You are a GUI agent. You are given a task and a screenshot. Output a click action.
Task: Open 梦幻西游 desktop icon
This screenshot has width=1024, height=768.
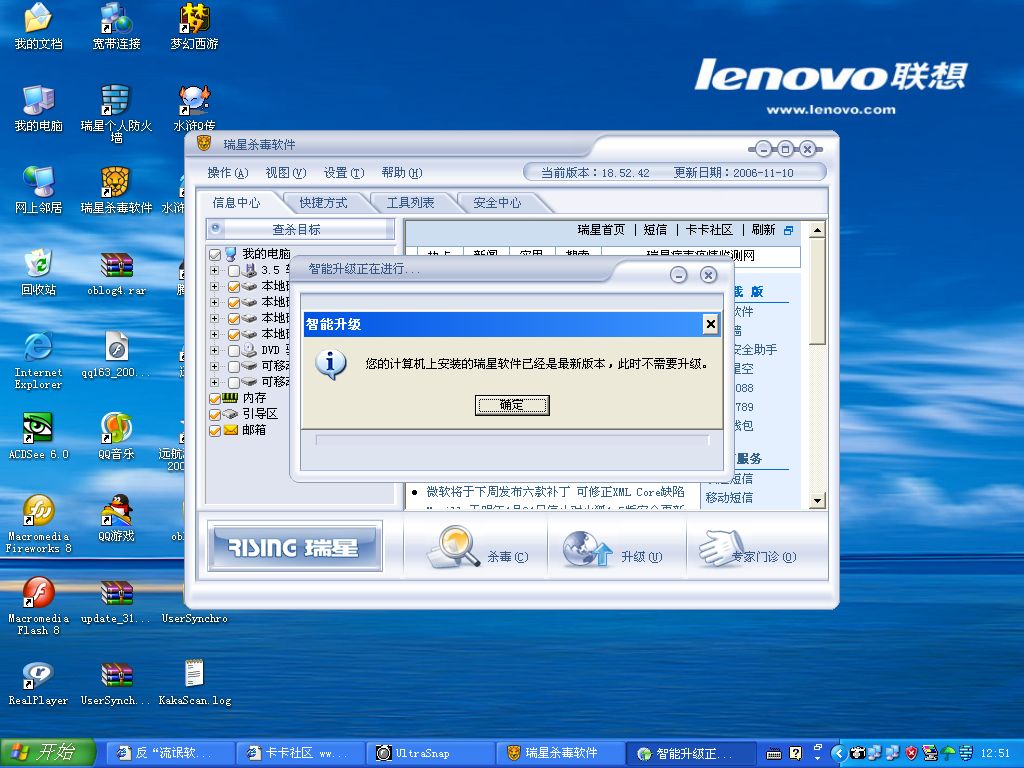[194, 26]
